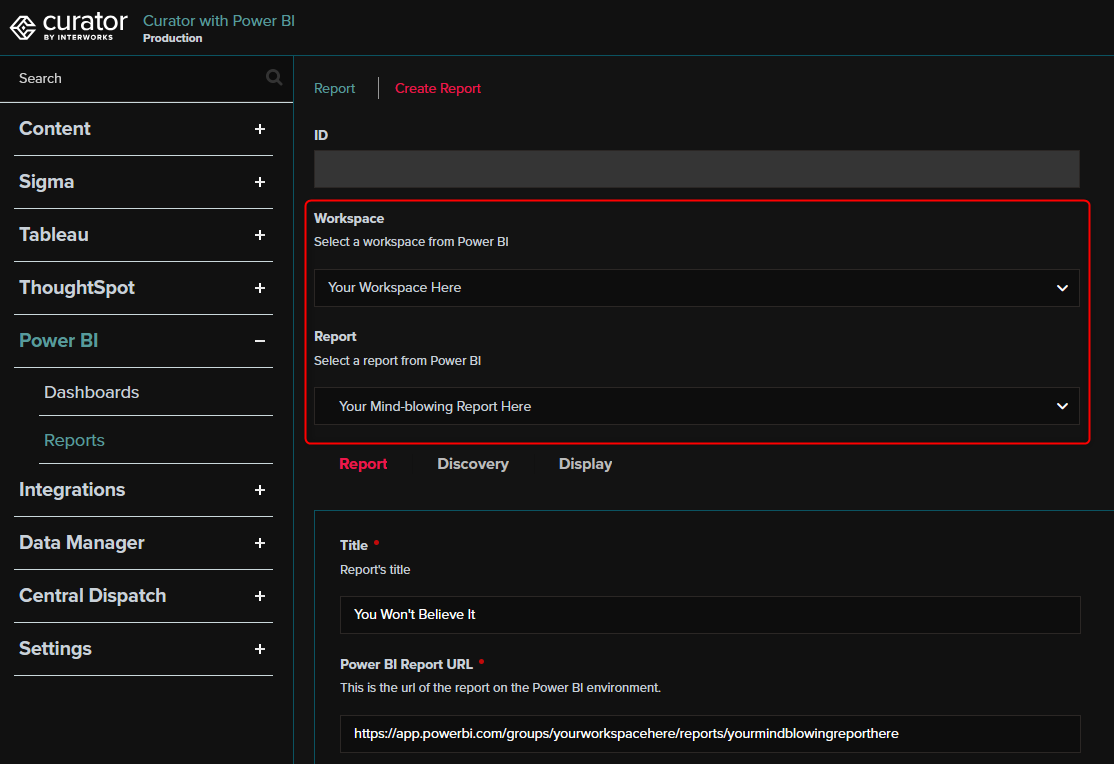Click the Workspace dropdown chevron arrow
This screenshot has width=1114, height=764.
[1062, 288]
